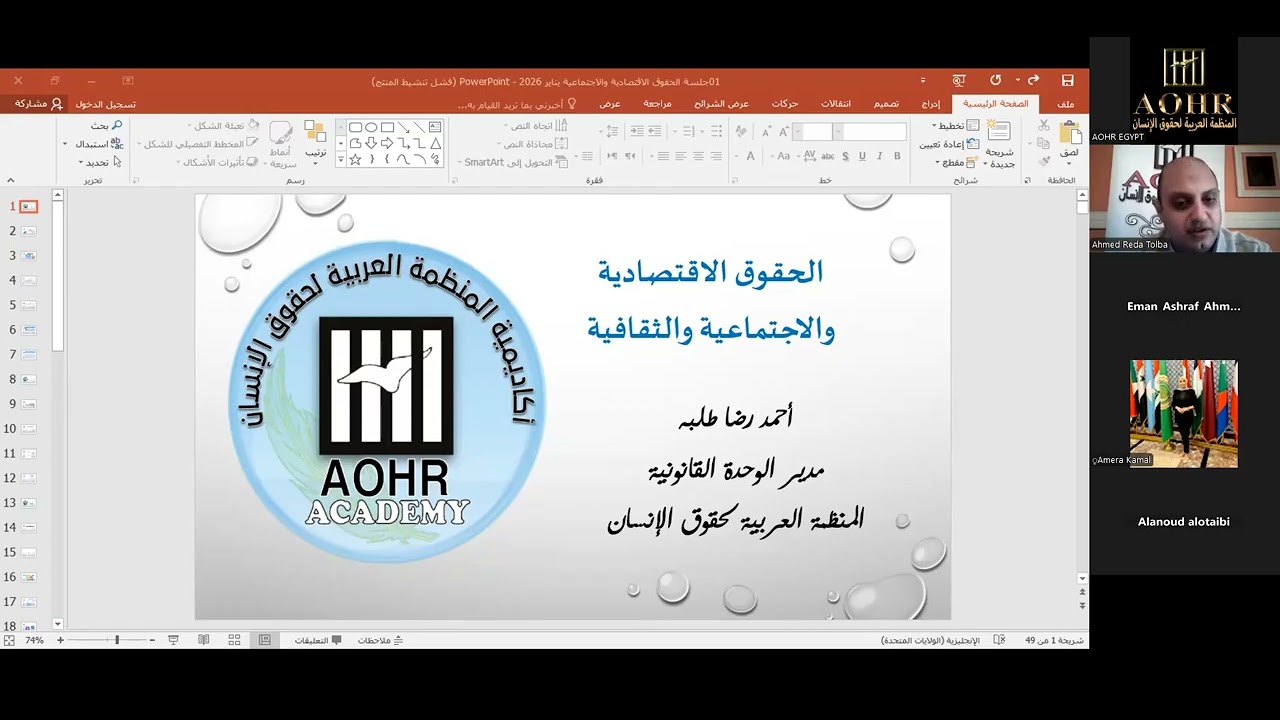Image resolution: width=1280 pixels, height=720 pixels.
Task: Toggle Slide Show view in status bar
Action: point(173,640)
